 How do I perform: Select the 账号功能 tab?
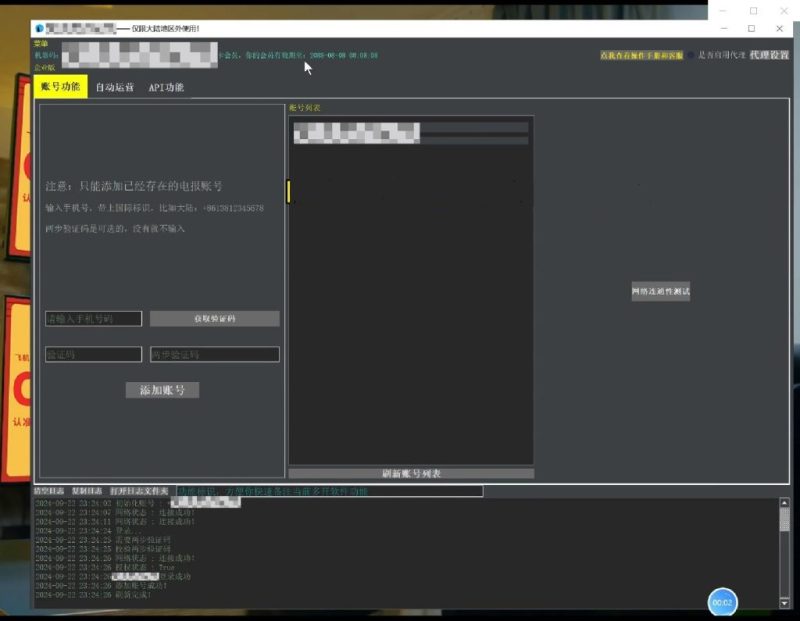pyautogui.click(x=63, y=87)
